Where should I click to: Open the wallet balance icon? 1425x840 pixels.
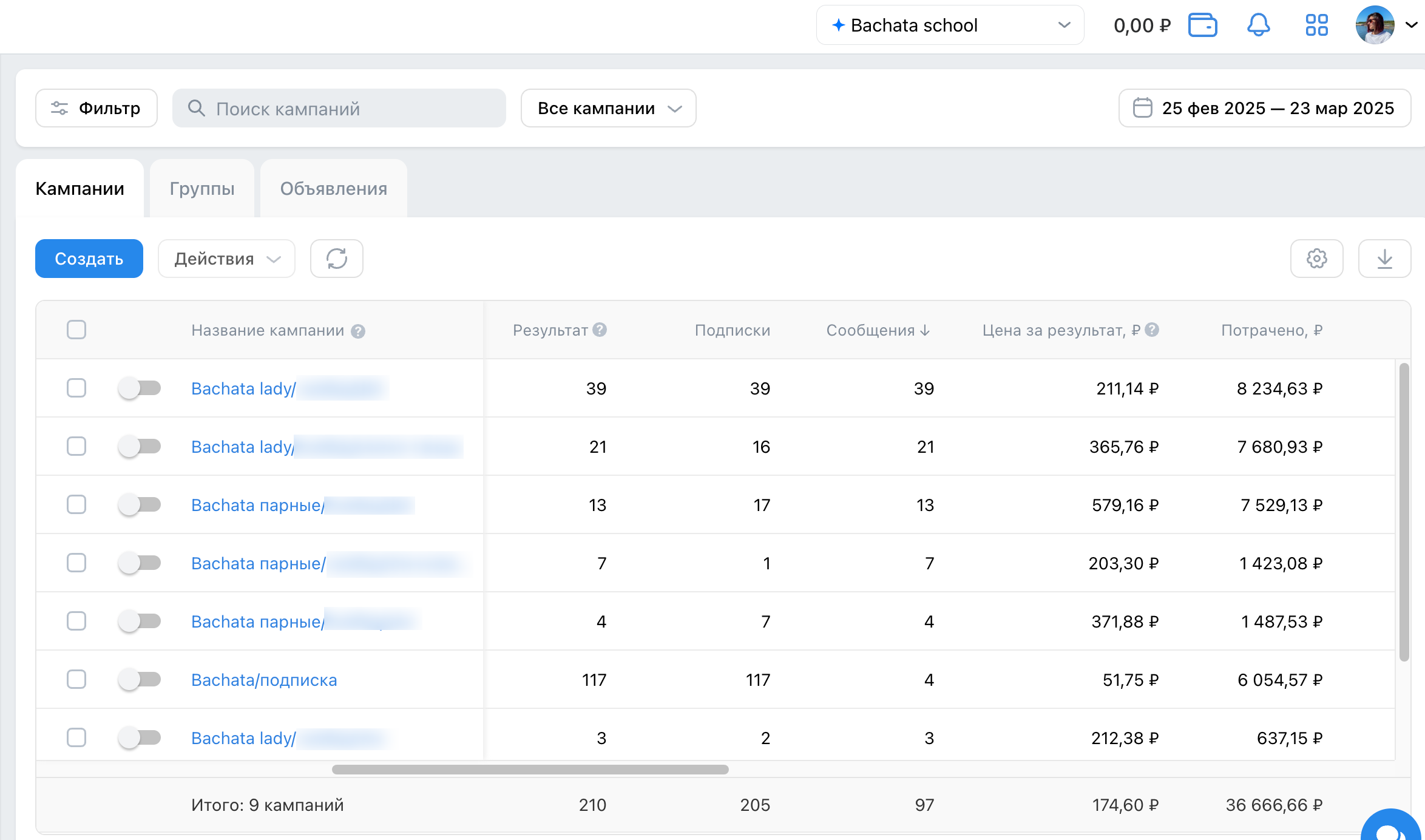tap(1202, 25)
